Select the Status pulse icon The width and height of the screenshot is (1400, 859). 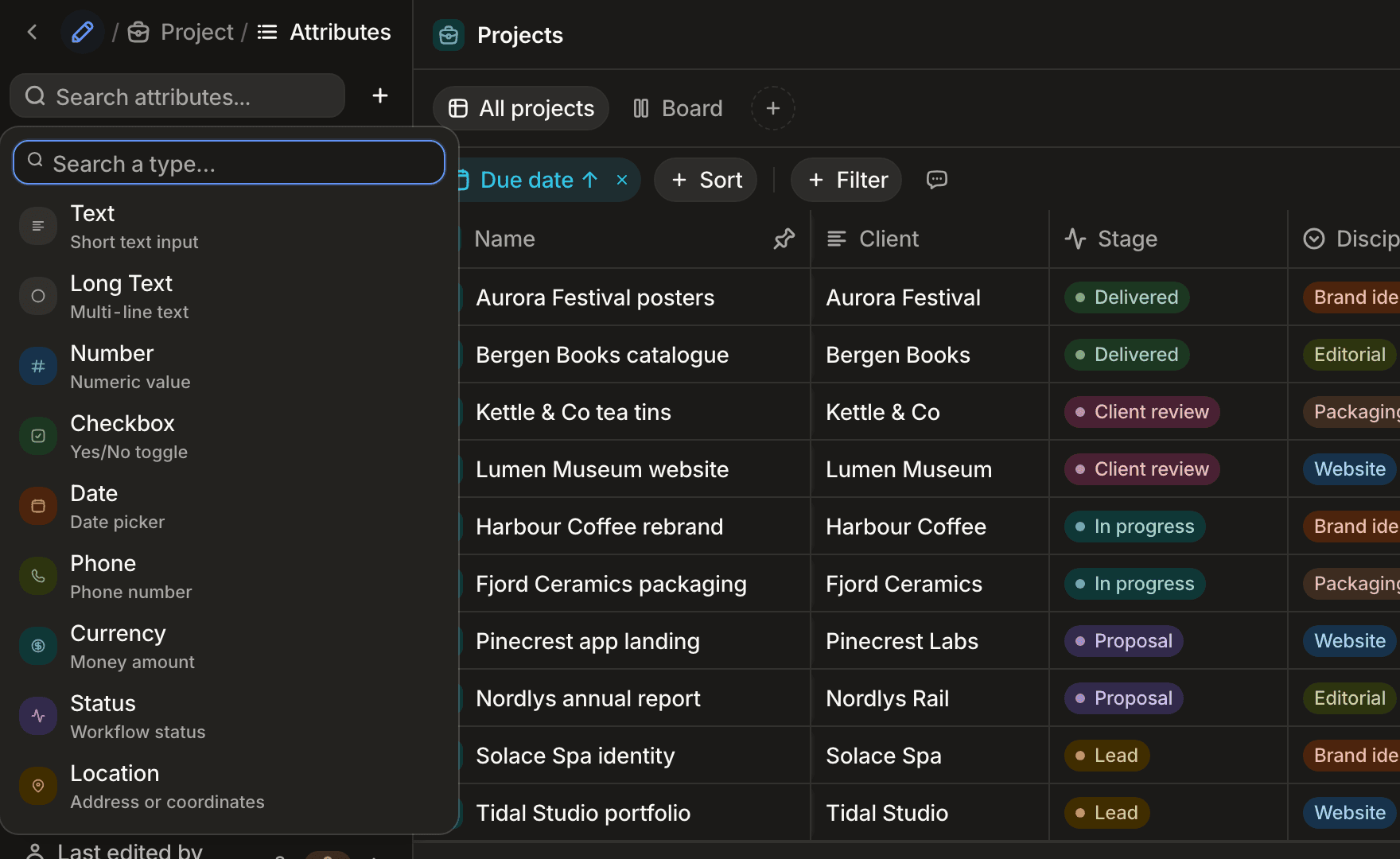coord(38,717)
